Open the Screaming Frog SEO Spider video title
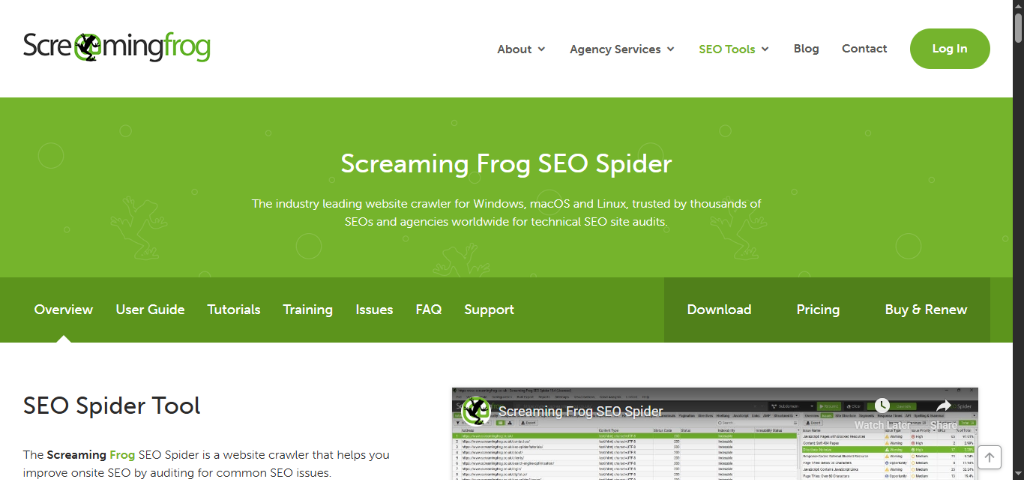 click(x=581, y=411)
